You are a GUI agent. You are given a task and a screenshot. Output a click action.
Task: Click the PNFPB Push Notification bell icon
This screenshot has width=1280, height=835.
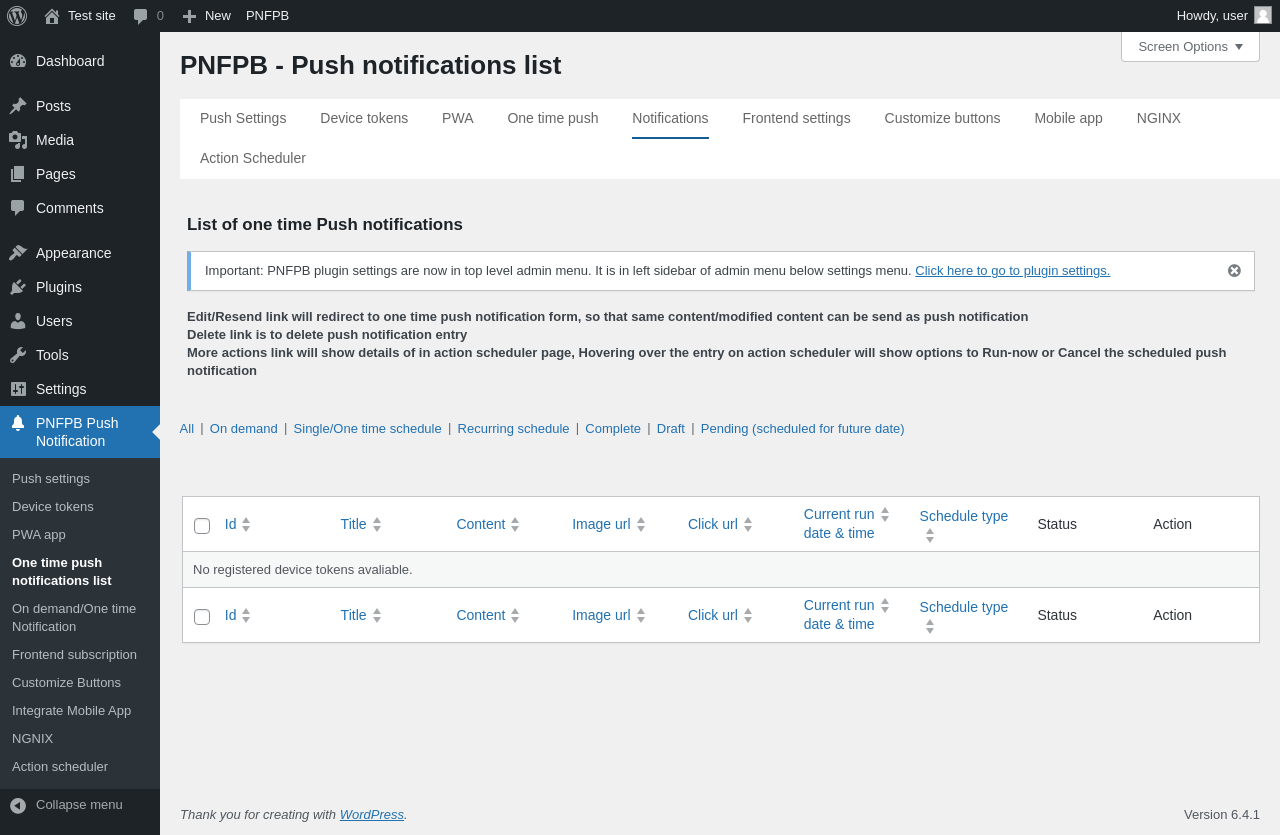(x=18, y=423)
